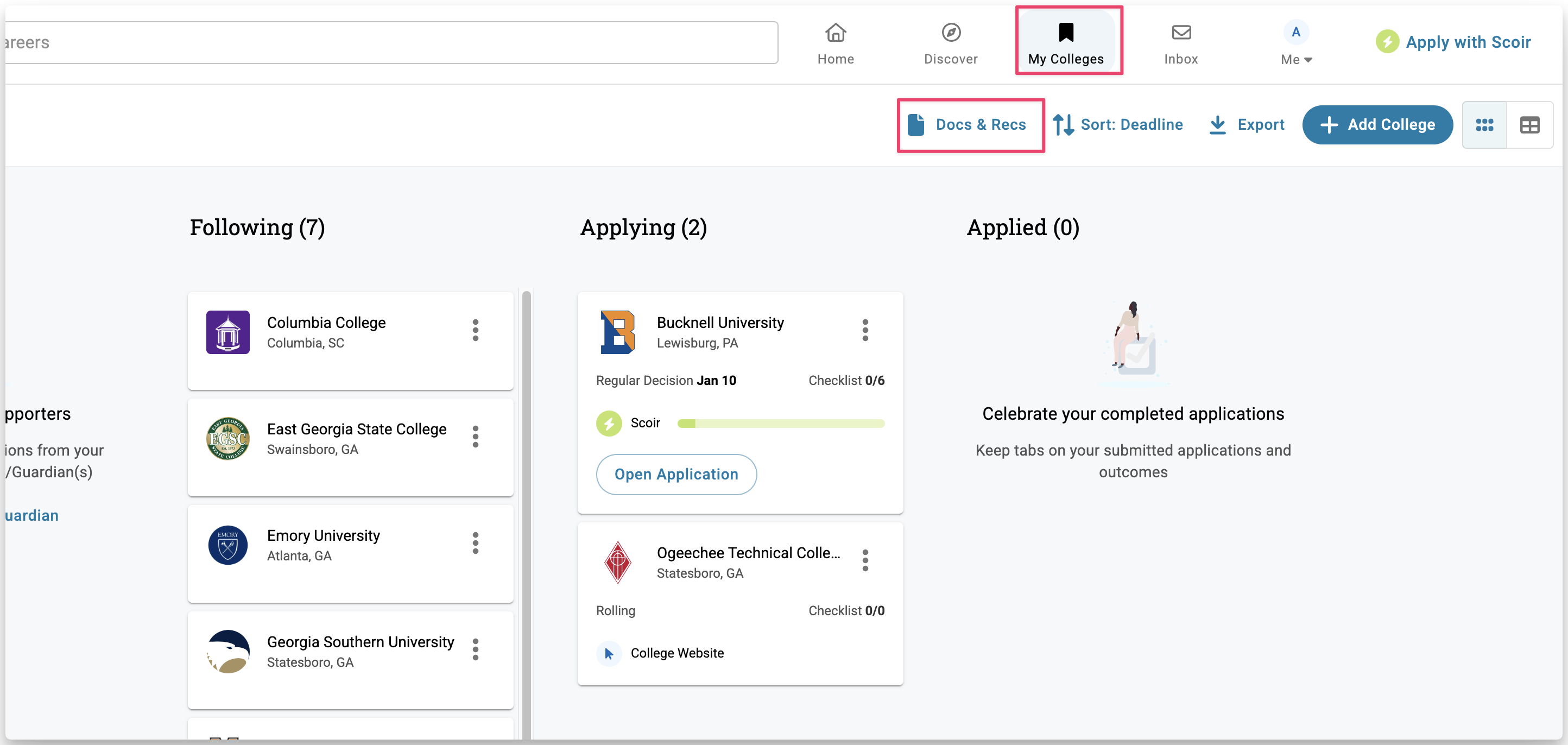
Task: Click the Export download icon
Action: 1217,125
